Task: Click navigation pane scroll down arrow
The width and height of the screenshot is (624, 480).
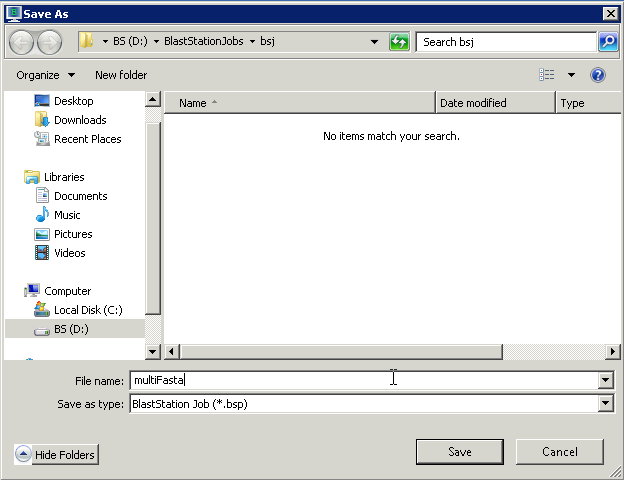Action: (x=153, y=351)
